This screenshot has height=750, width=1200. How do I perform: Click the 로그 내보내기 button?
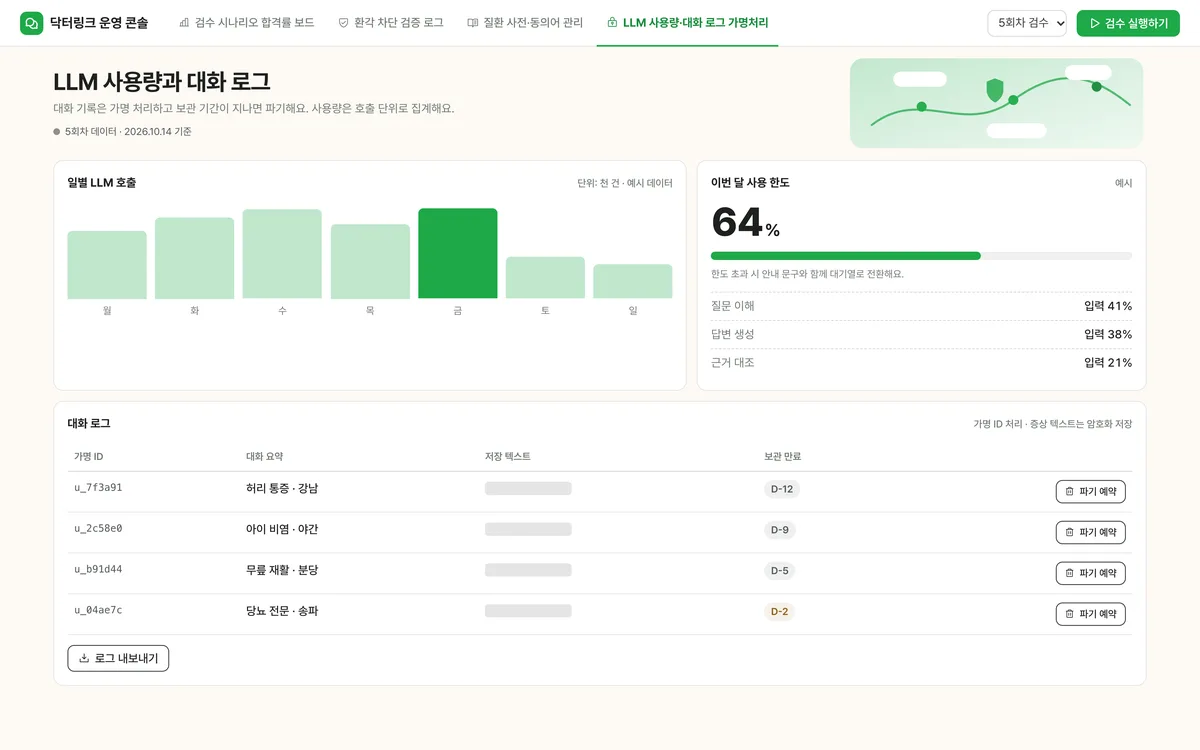click(118, 658)
